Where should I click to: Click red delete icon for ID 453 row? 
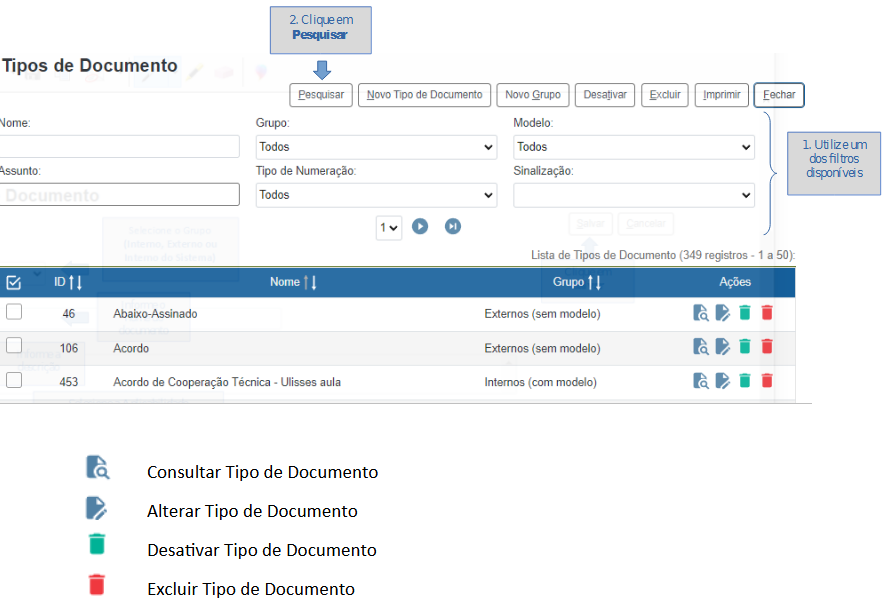pyautogui.click(x=767, y=381)
